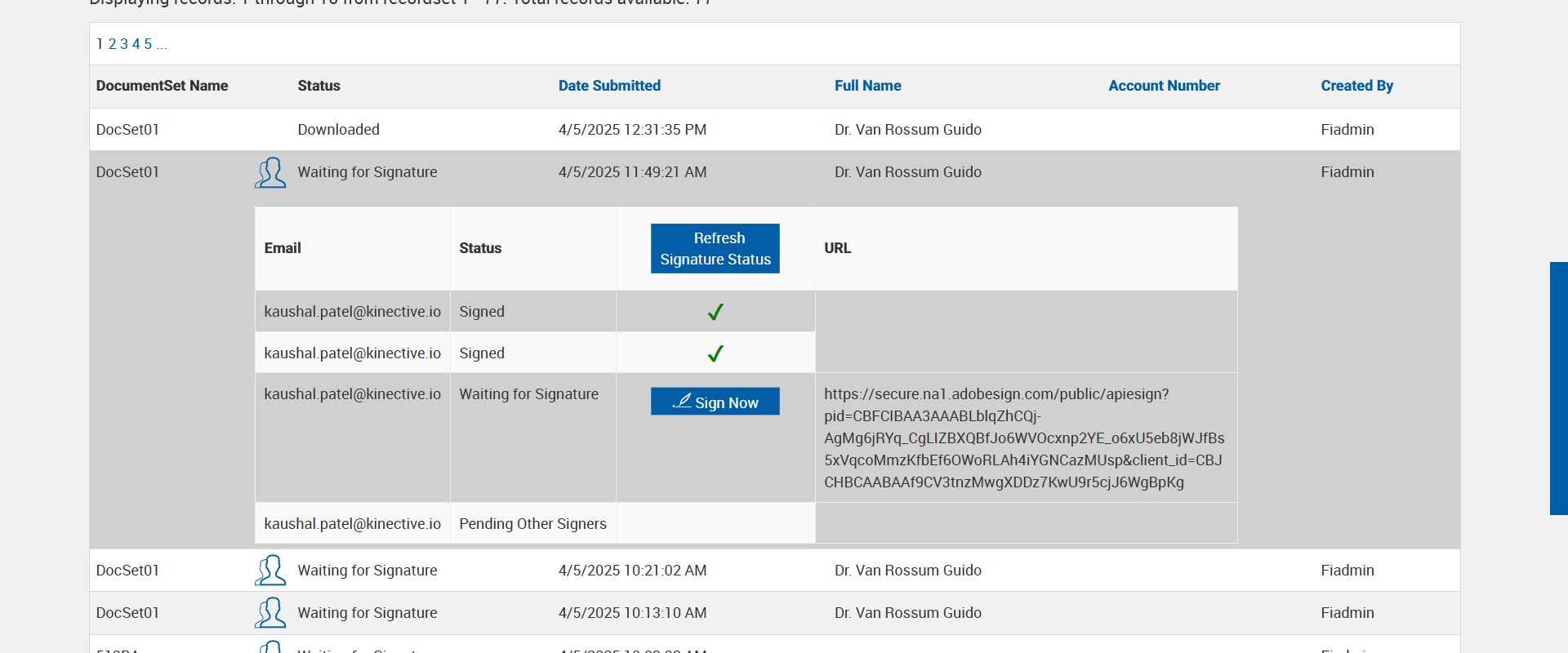
Task: Open page 4 in pagination
Action: click(136, 44)
